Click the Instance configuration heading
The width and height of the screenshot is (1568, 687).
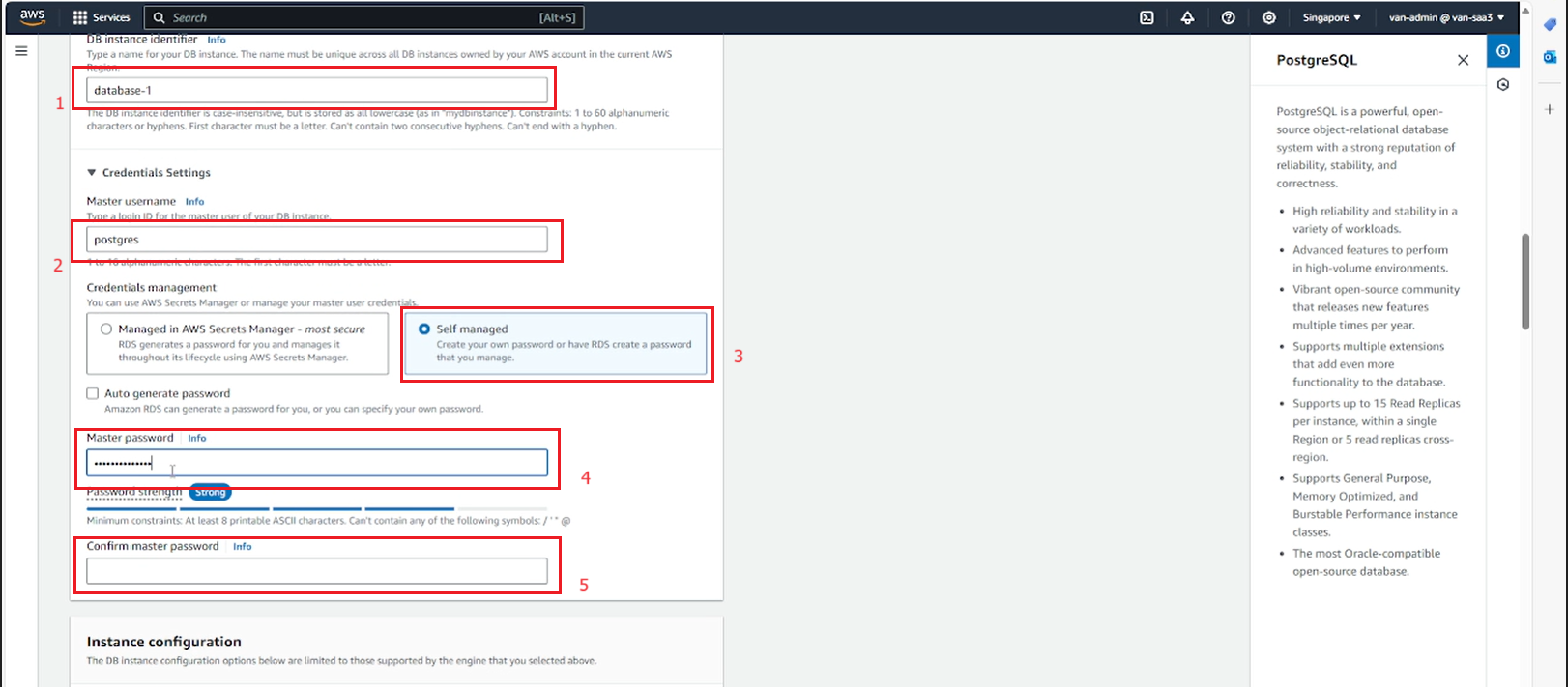click(x=164, y=642)
